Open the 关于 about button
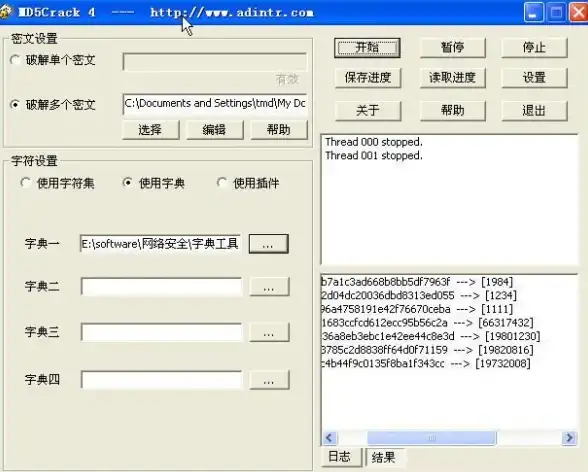The width and height of the screenshot is (588, 472). click(368, 111)
